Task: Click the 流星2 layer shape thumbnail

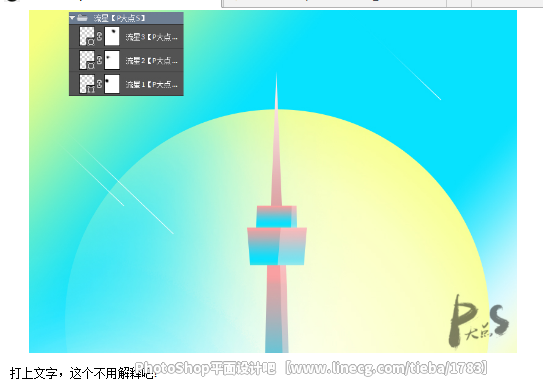Action: click(x=87, y=60)
